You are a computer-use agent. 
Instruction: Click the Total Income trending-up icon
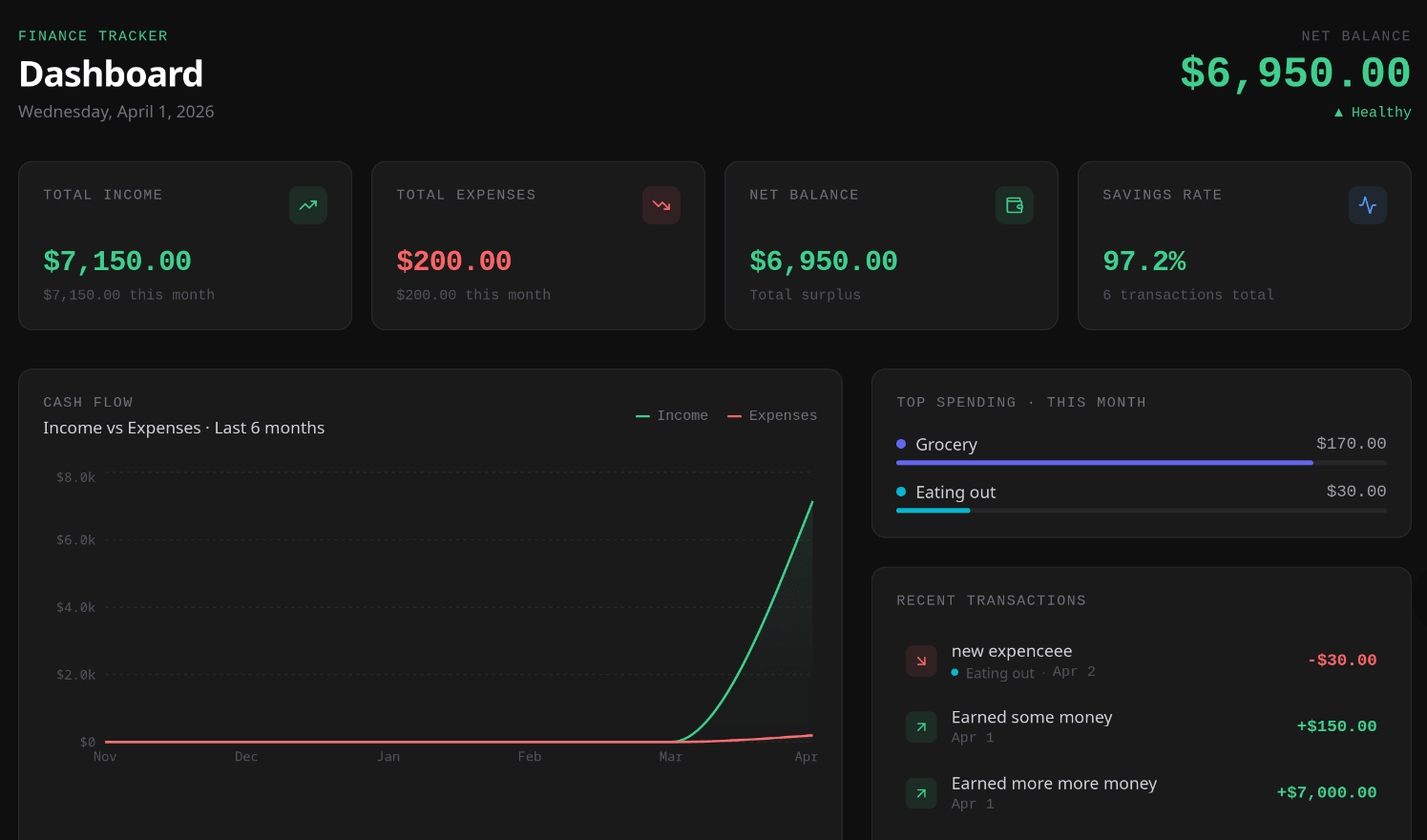point(307,205)
